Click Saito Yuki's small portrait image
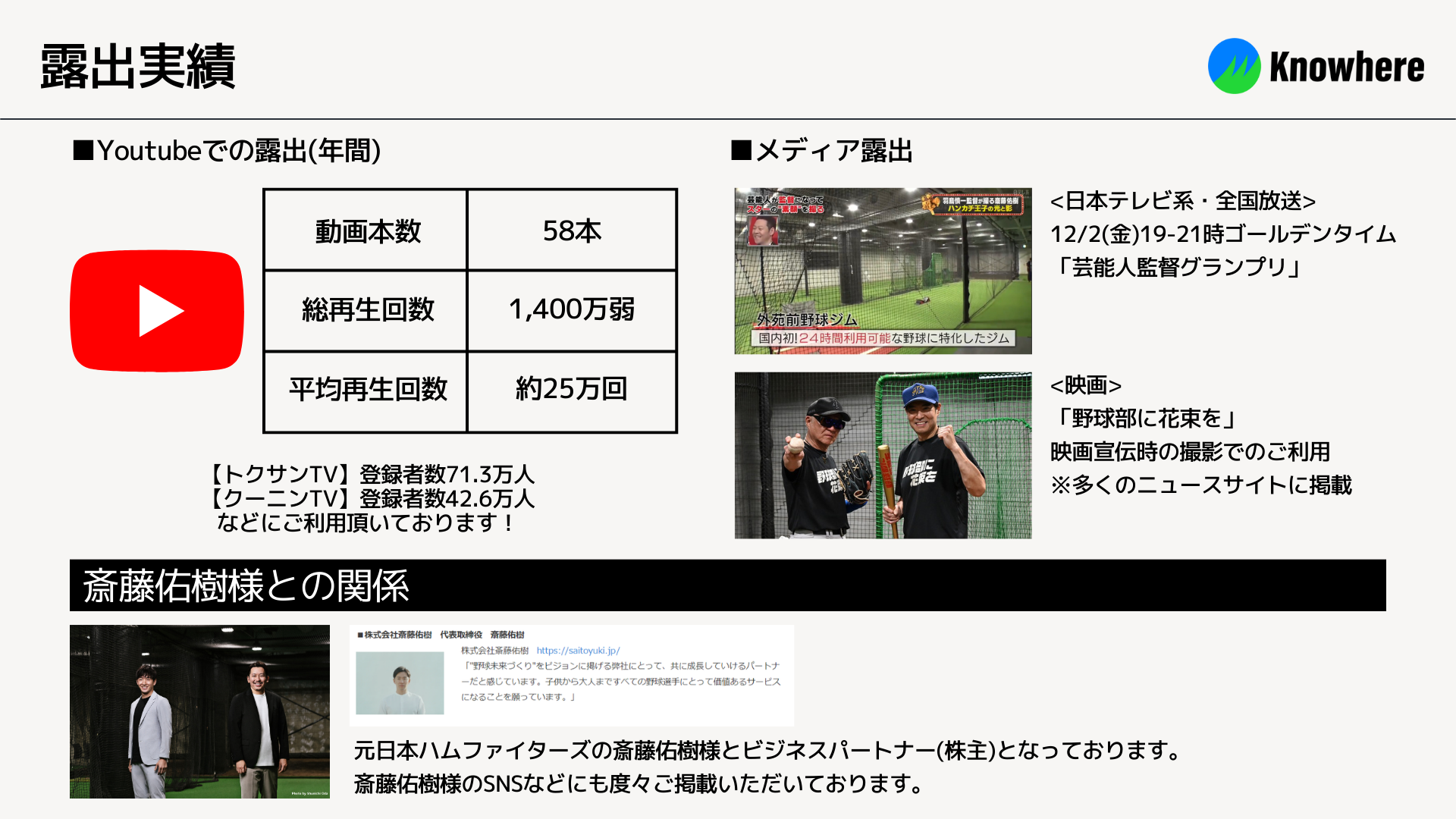 (400, 682)
